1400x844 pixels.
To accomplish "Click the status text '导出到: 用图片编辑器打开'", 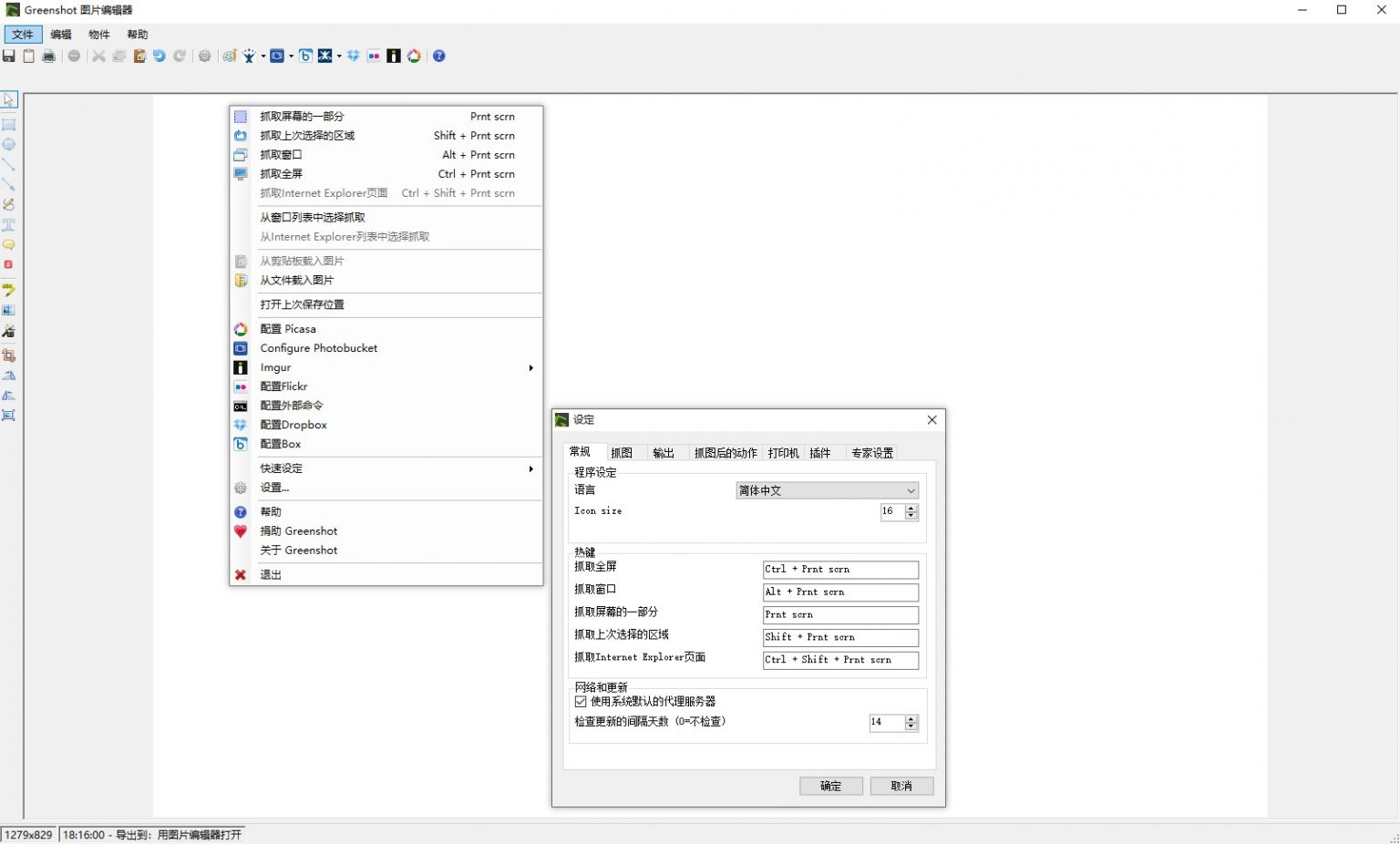I will pos(179,835).
